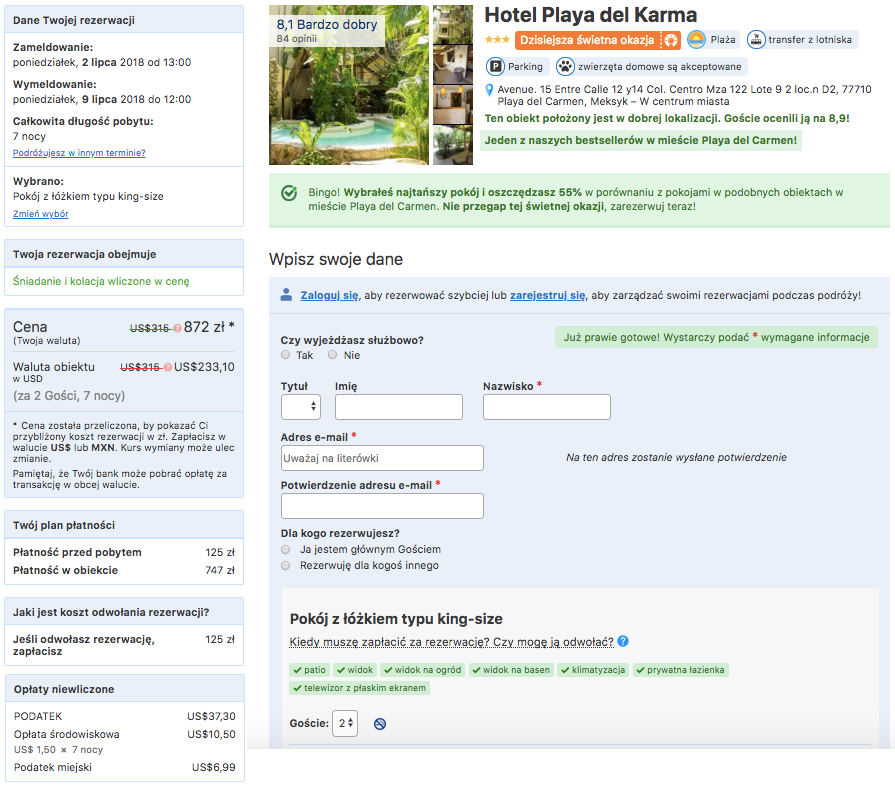The image size is (895, 788).
Task: Click the 'Jeden z naszych bestsellerów' banner
Action: click(641, 140)
